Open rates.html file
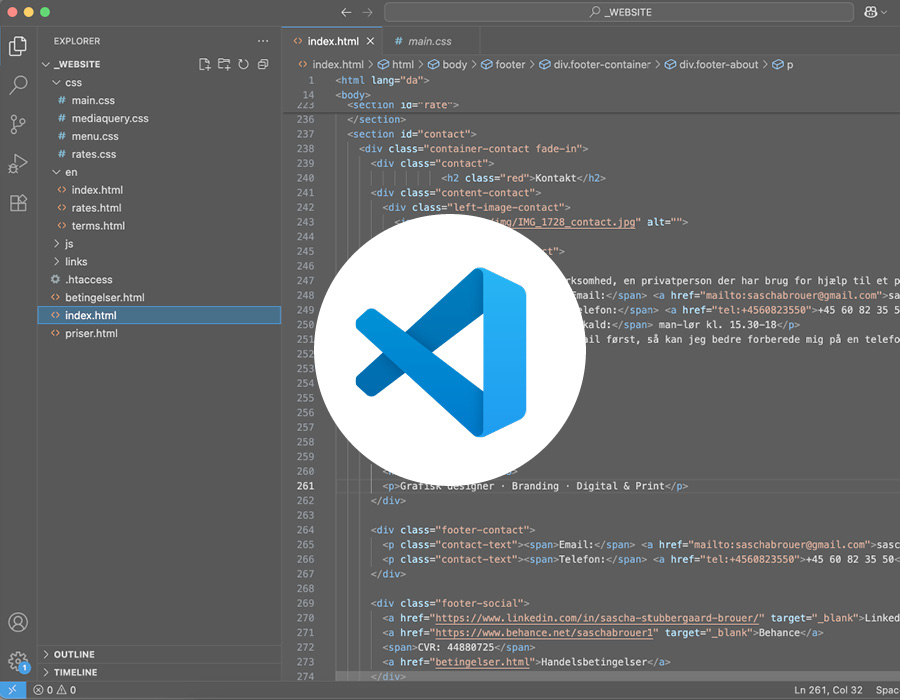Image resolution: width=900 pixels, height=700 pixels. click(x=159, y=208)
